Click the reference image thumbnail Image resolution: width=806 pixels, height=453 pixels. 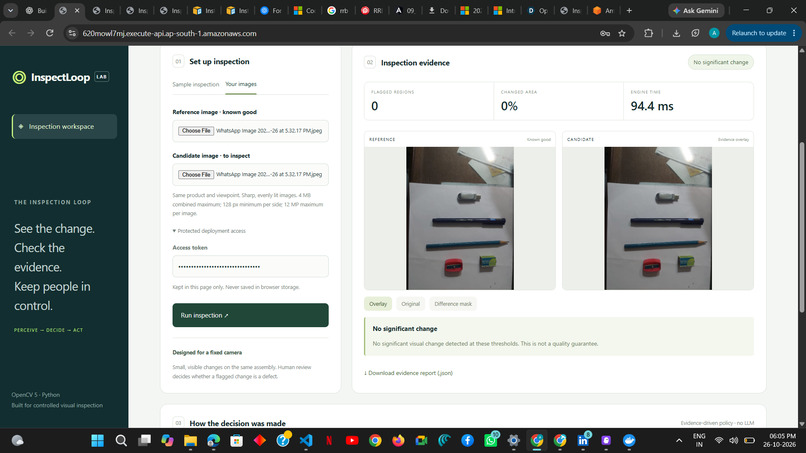click(x=460, y=218)
